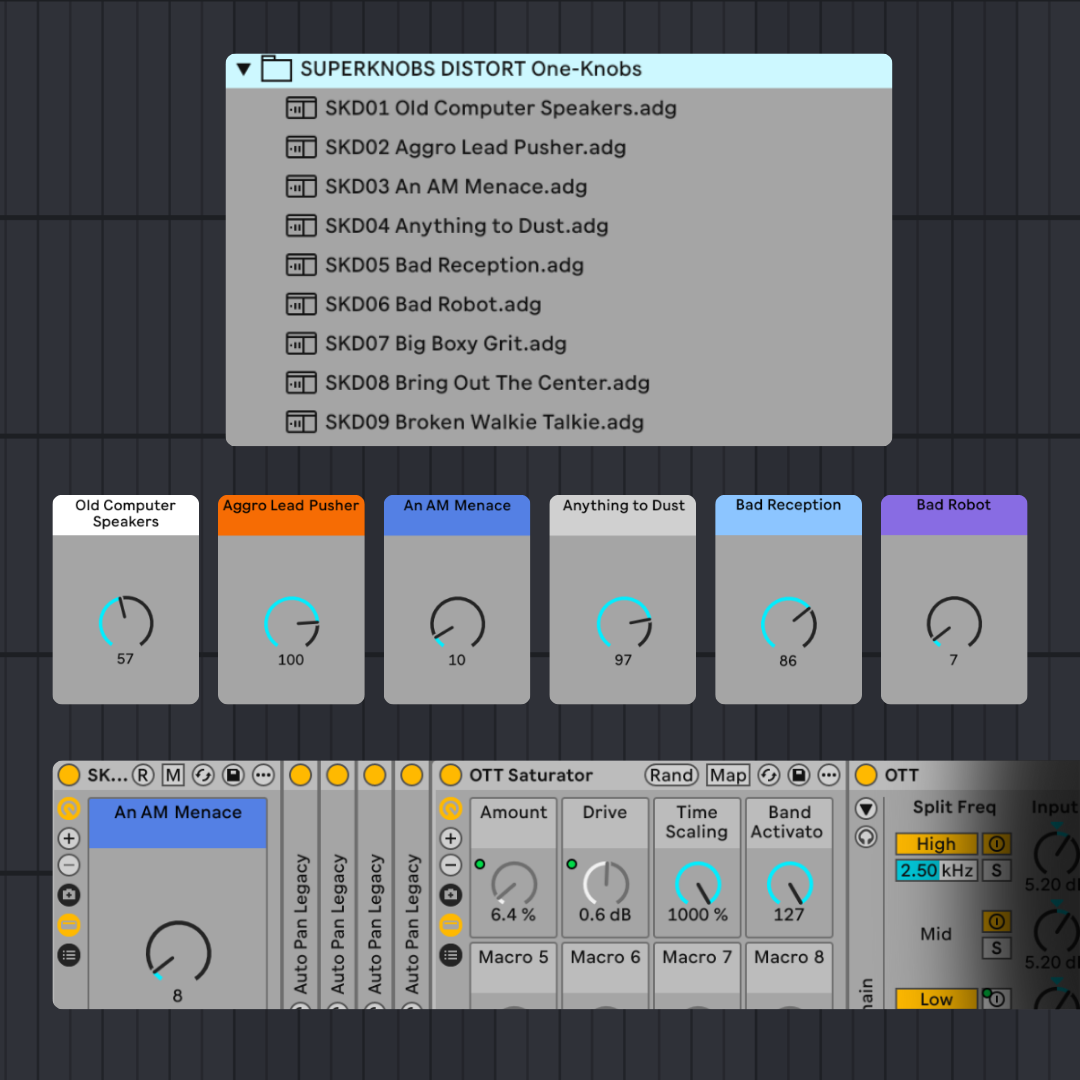Take a macro variation snapshot with the camera icon
1080x1080 pixels.
(x=68, y=894)
